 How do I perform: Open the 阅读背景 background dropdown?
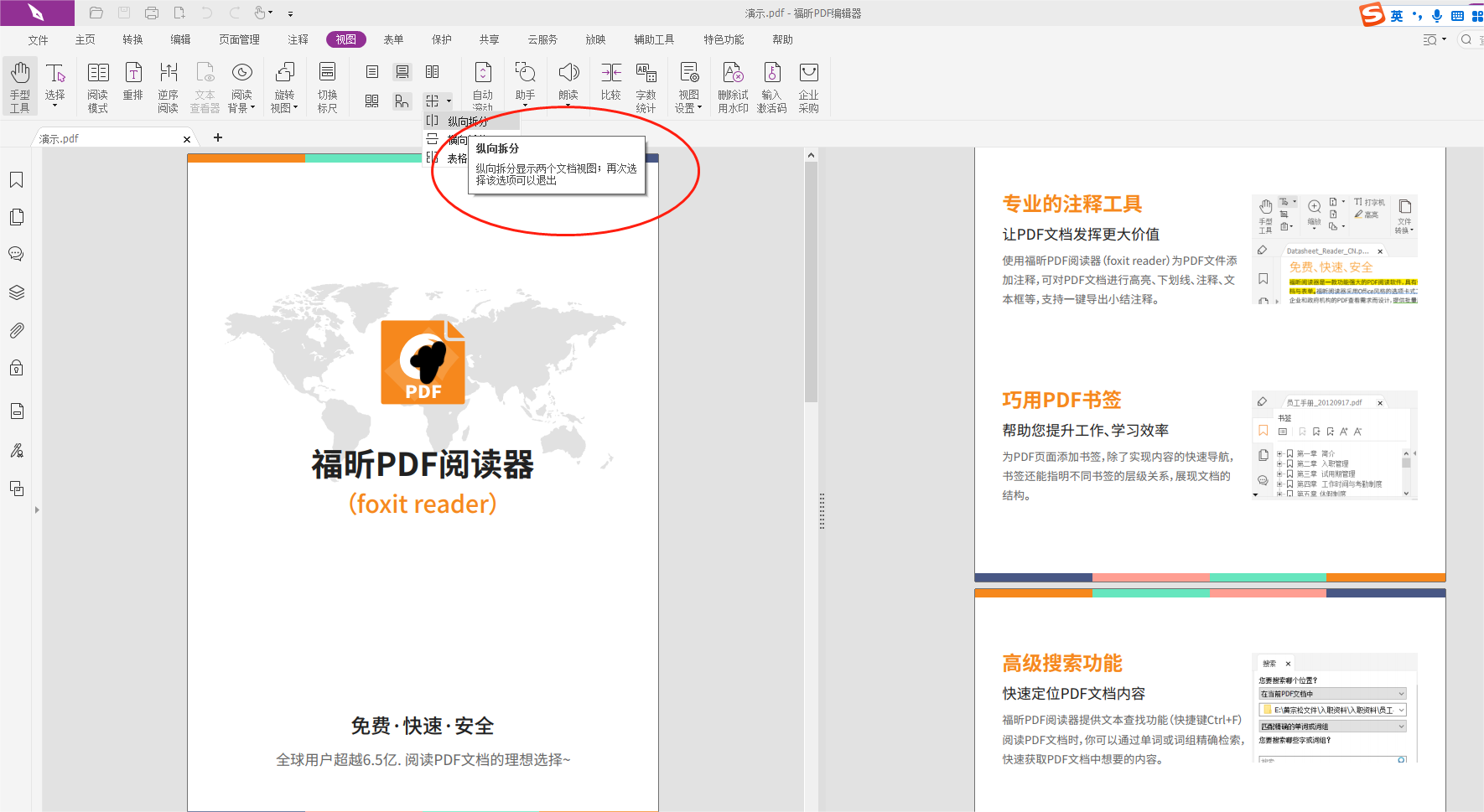242,84
